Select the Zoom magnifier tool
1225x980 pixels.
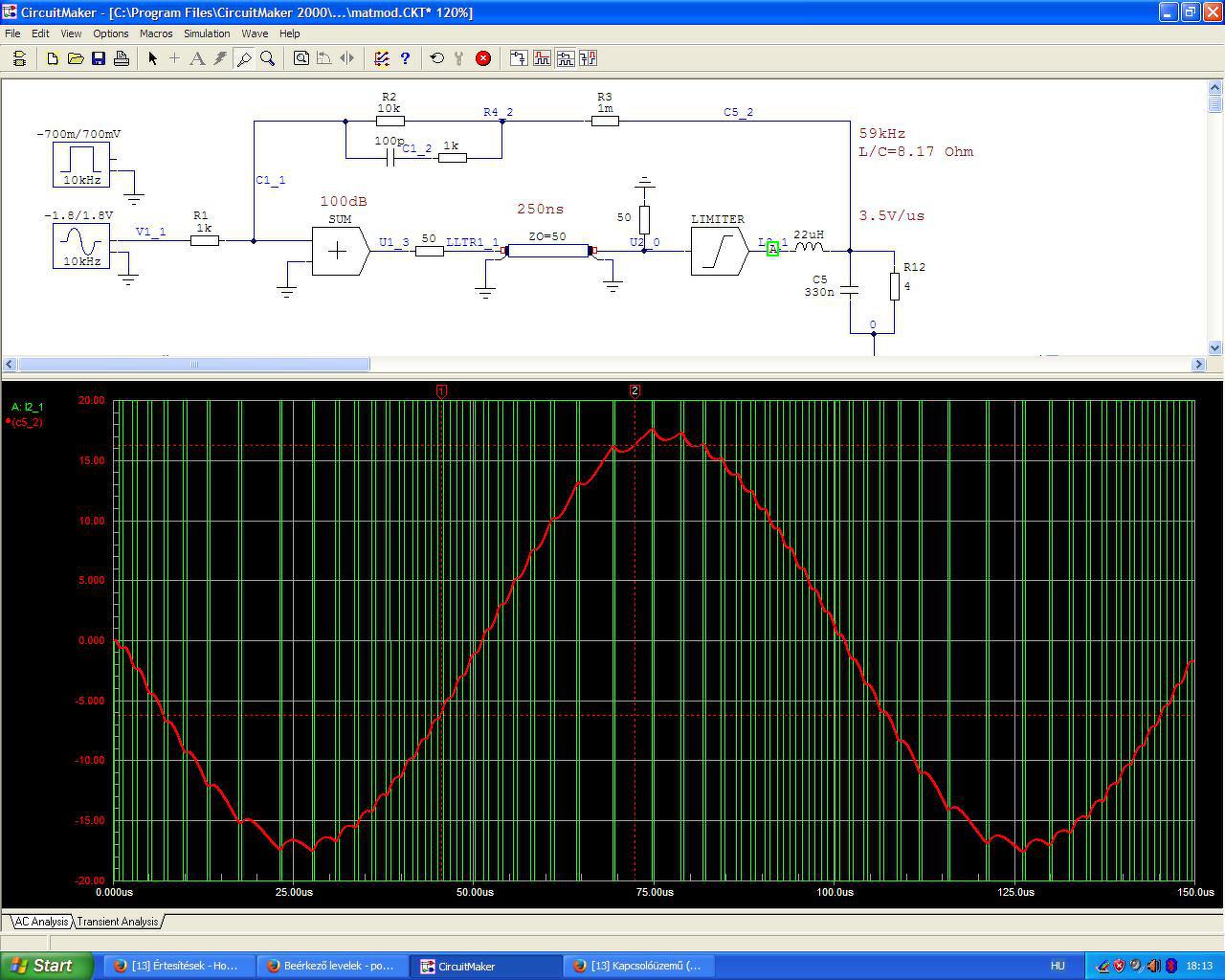tap(268, 58)
